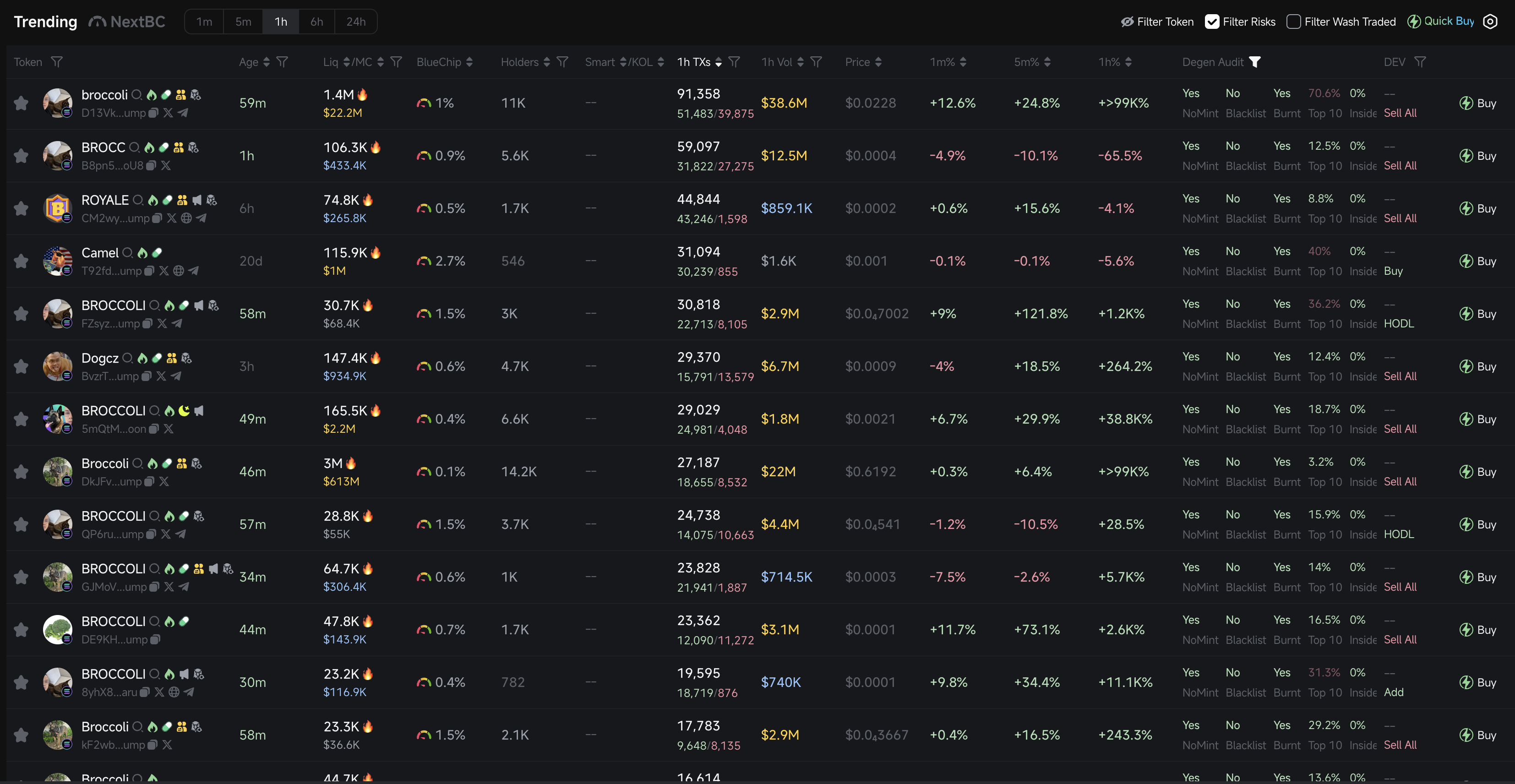Enable the Filter Wash Traded checkbox

(1293, 22)
